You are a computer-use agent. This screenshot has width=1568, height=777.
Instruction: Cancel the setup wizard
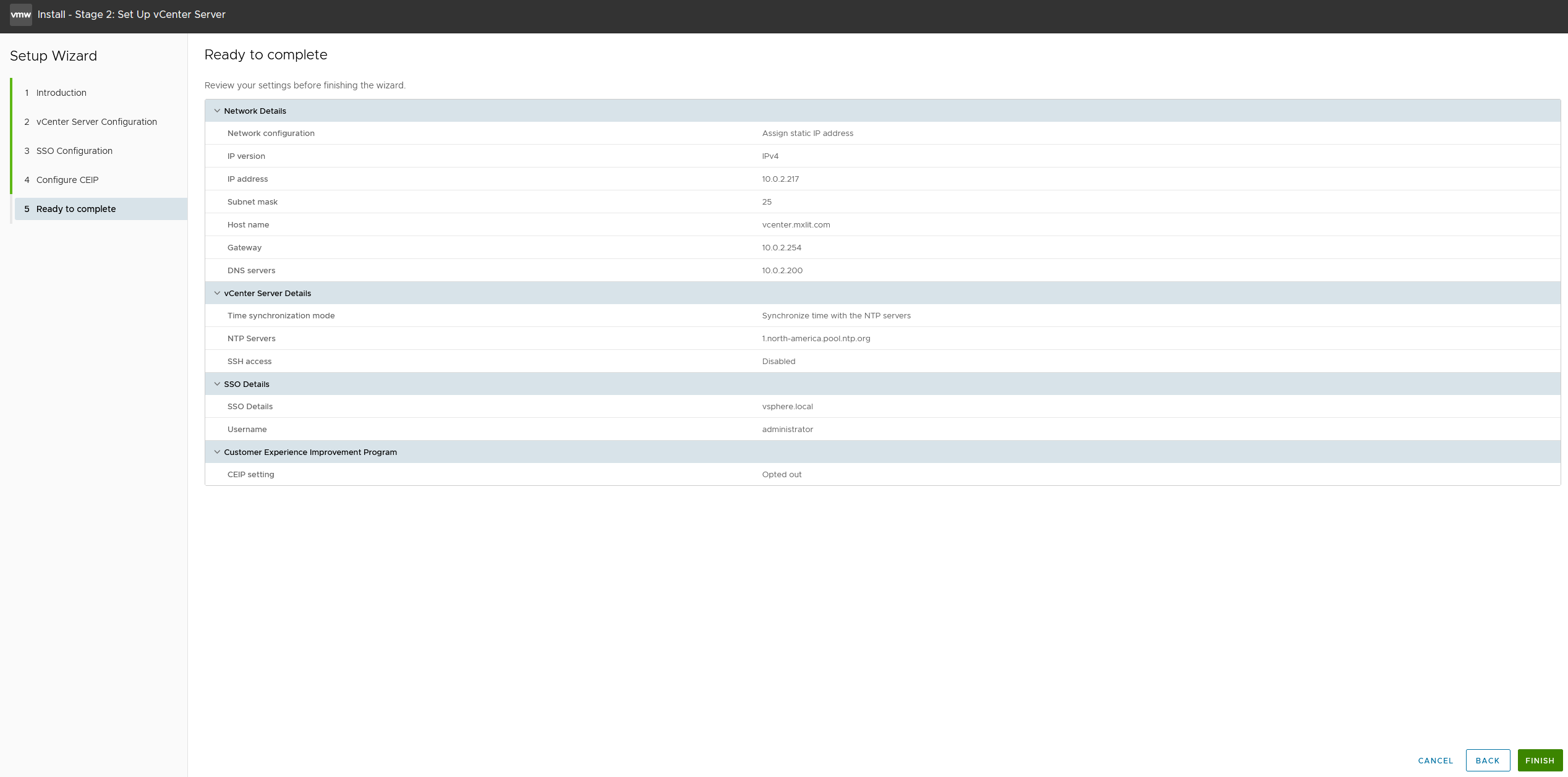[1435, 760]
